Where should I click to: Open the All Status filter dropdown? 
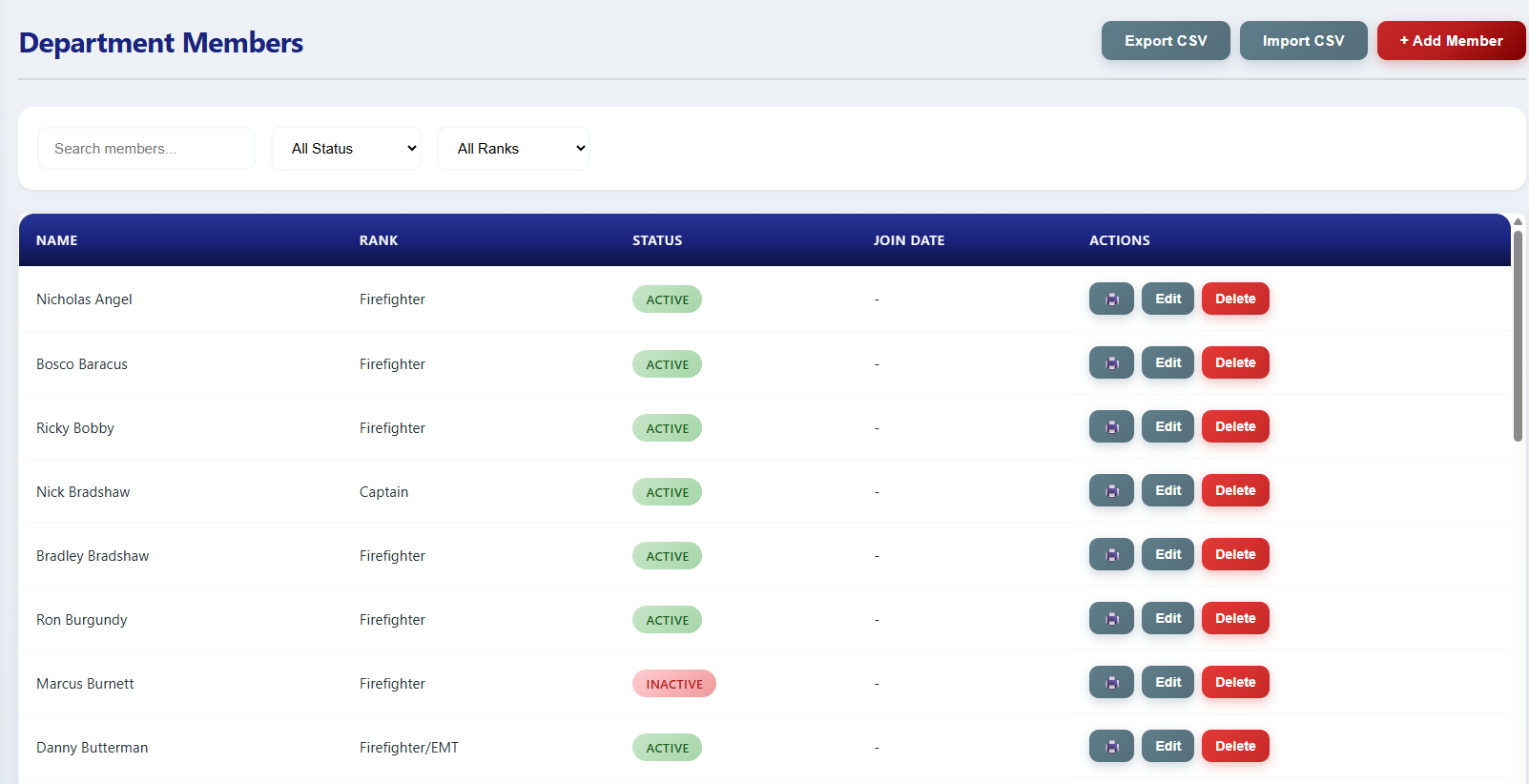click(346, 149)
